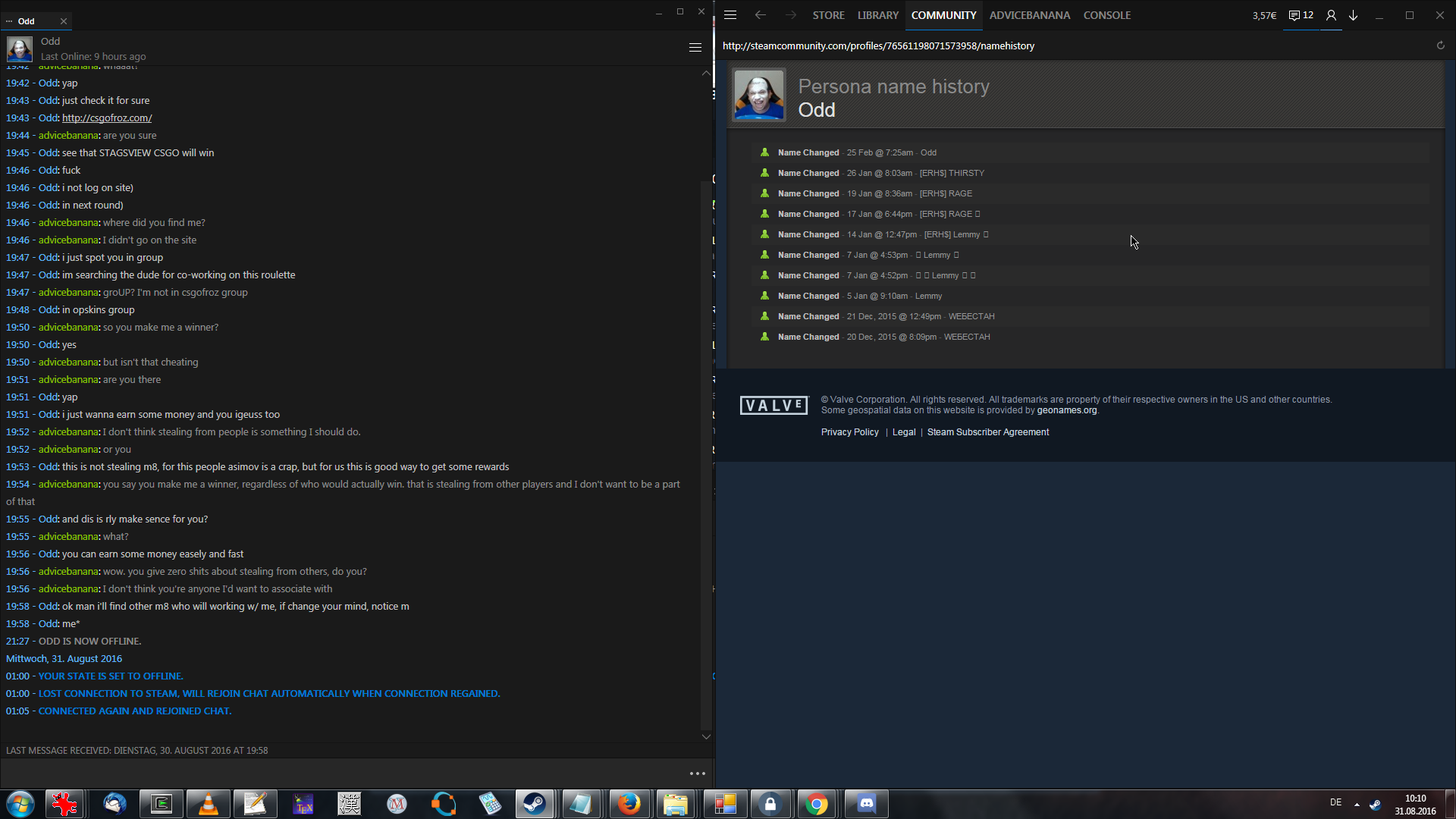Show hidden system tray icons
The image size is (1456, 819).
(1357, 804)
